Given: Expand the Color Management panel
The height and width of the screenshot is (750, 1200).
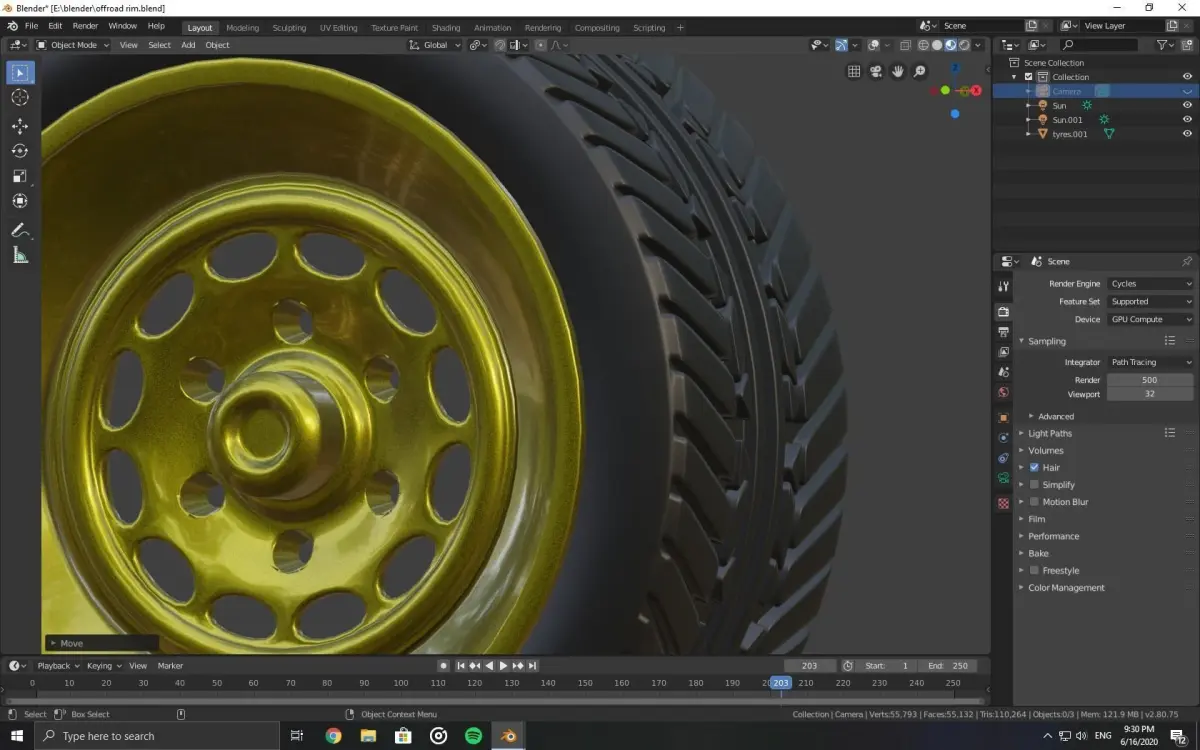Looking at the screenshot, I should pyautogui.click(x=1066, y=587).
